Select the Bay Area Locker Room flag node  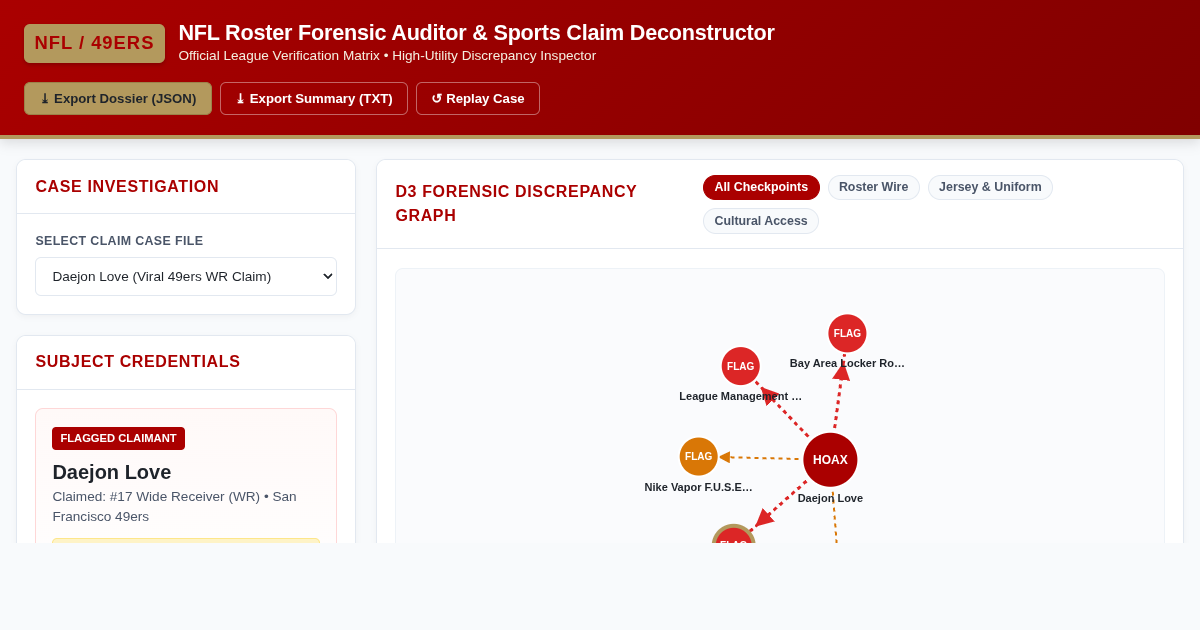(847, 333)
